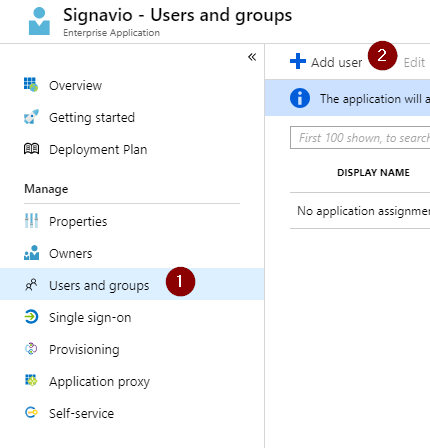Sort by DISPLAY NAME column header
430x448 pixels.
[373, 172]
